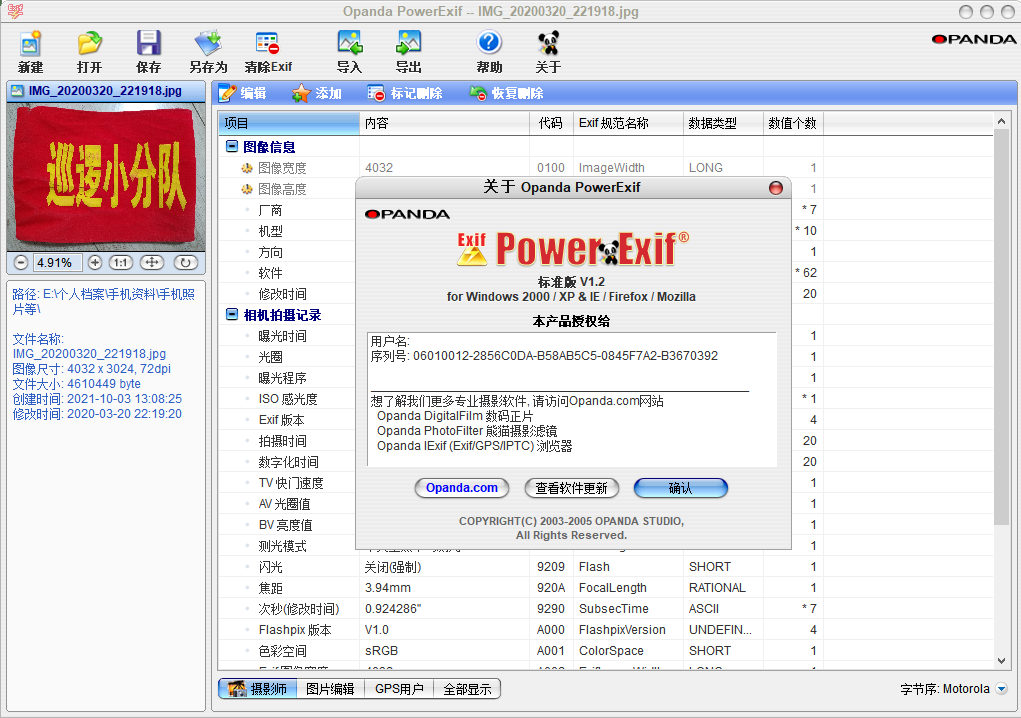This screenshot has width=1021, height=718.
Task: Select the 光圈 row
Action: (x=270, y=357)
